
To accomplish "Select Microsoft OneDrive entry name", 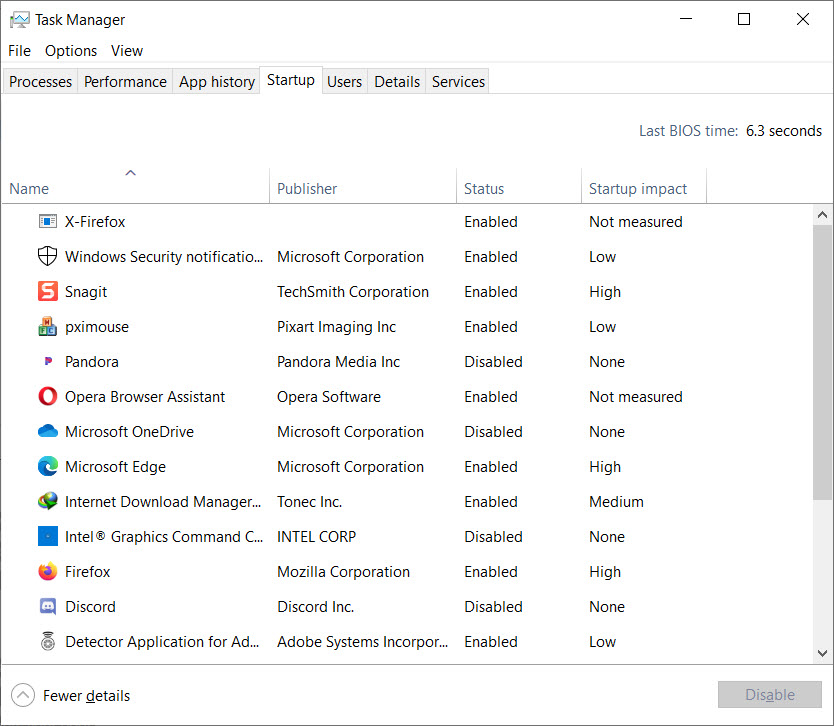I will pyautogui.click(x=129, y=432).
